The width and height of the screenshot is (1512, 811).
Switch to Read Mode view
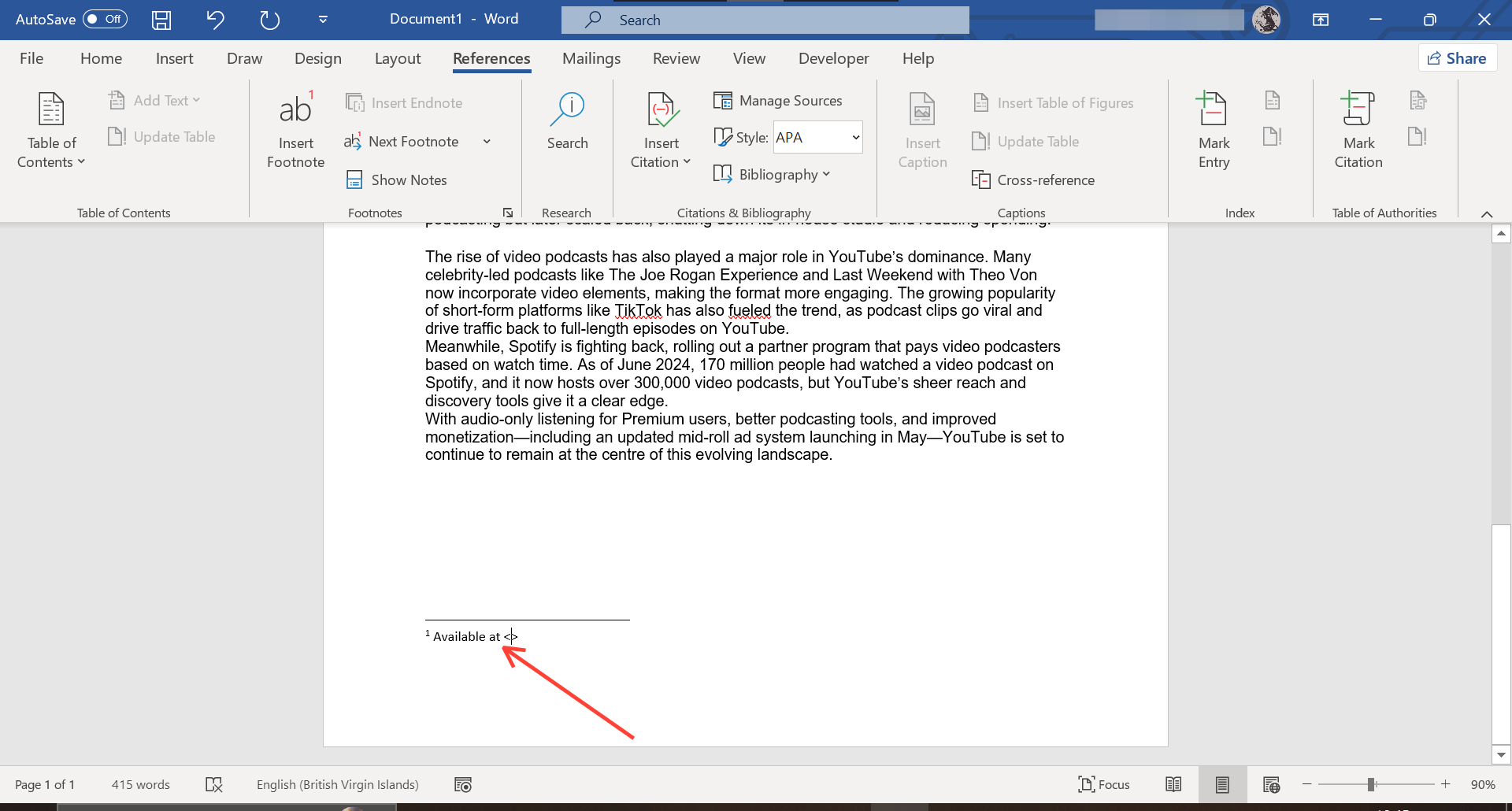tap(1173, 784)
